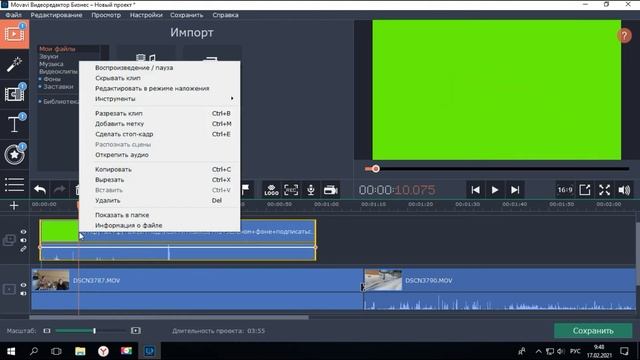The image size is (640, 360).
Task: Toggle overlay track link icon
Action: (23, 249)
